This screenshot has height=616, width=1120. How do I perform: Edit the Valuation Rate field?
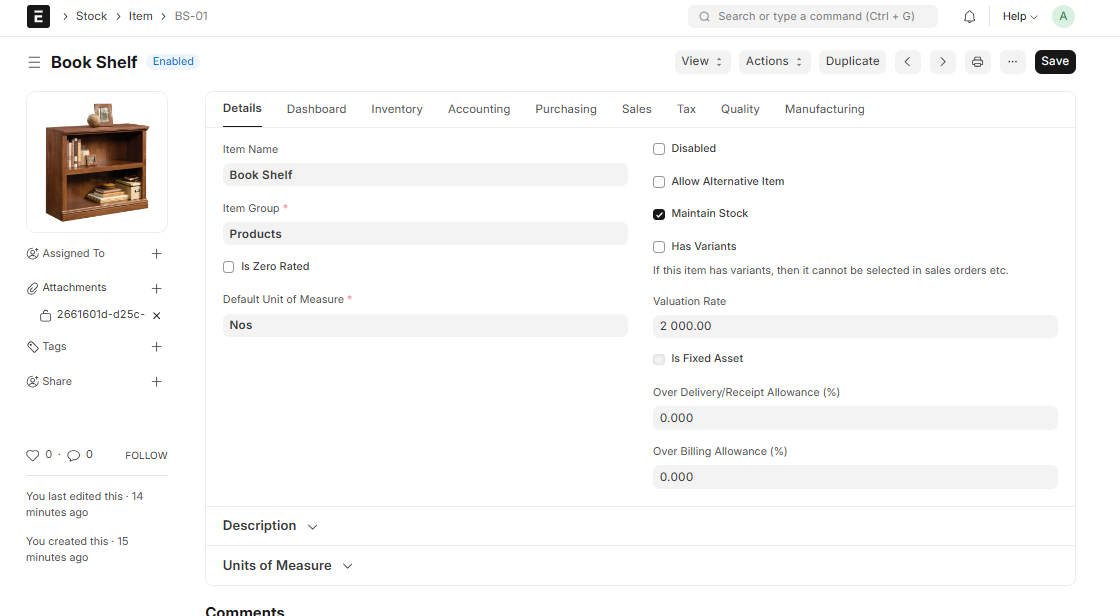click(x=855, y=326)
